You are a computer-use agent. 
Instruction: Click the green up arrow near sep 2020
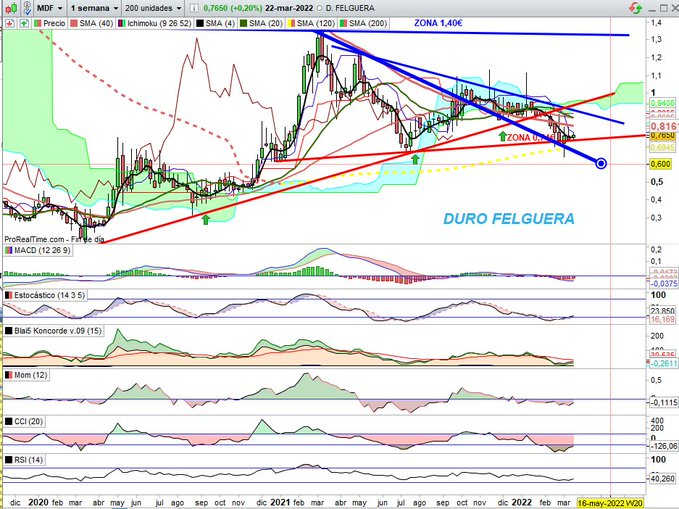[x=206, y=219]
